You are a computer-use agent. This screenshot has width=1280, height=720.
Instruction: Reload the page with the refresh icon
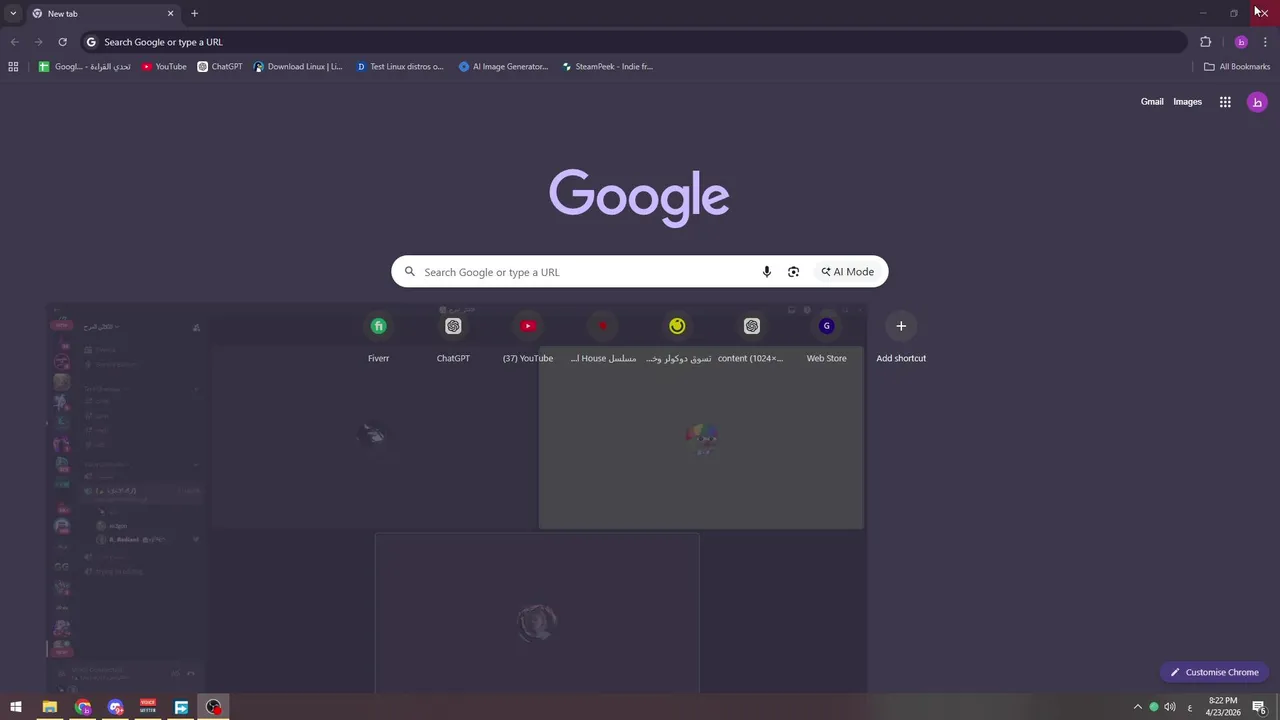click(x=62, y=42)
